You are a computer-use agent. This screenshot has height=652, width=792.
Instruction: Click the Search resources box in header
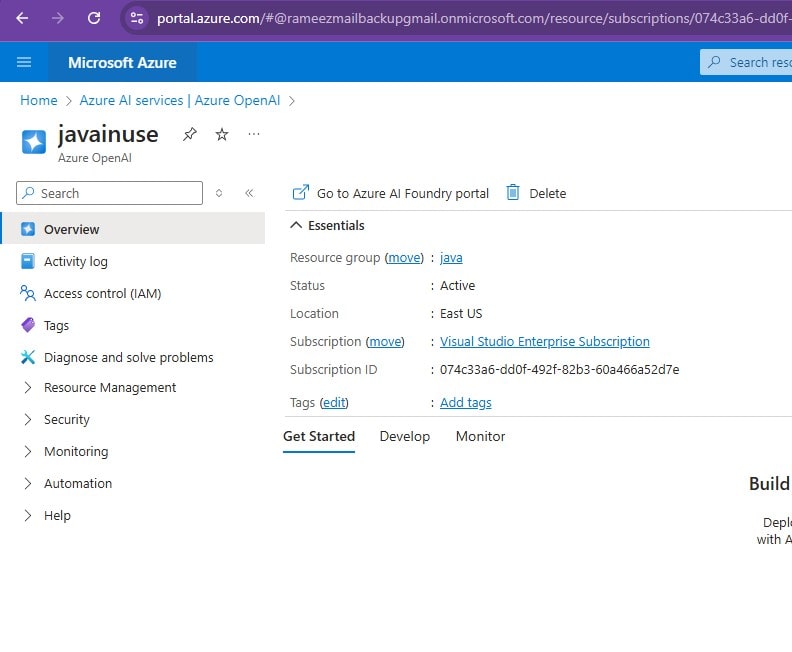[746, 62]
